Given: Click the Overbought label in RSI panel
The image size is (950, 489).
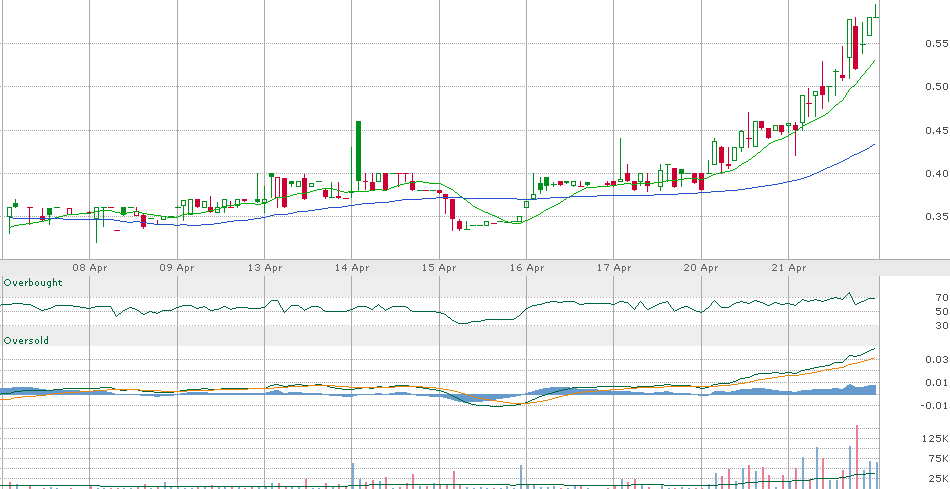Looking at the screenshot, I should [33, 283].
